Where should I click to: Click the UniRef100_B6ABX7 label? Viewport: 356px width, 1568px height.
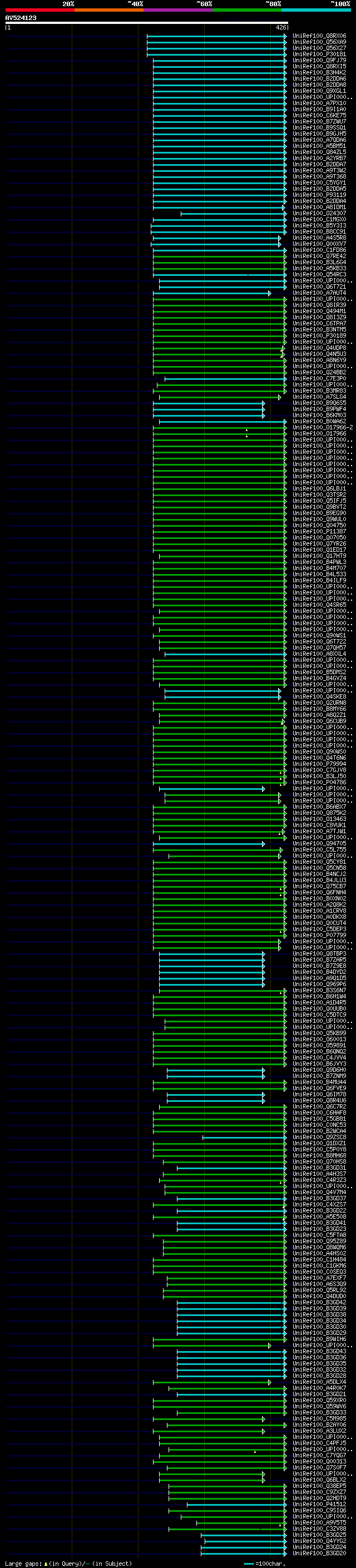point(319,807)
